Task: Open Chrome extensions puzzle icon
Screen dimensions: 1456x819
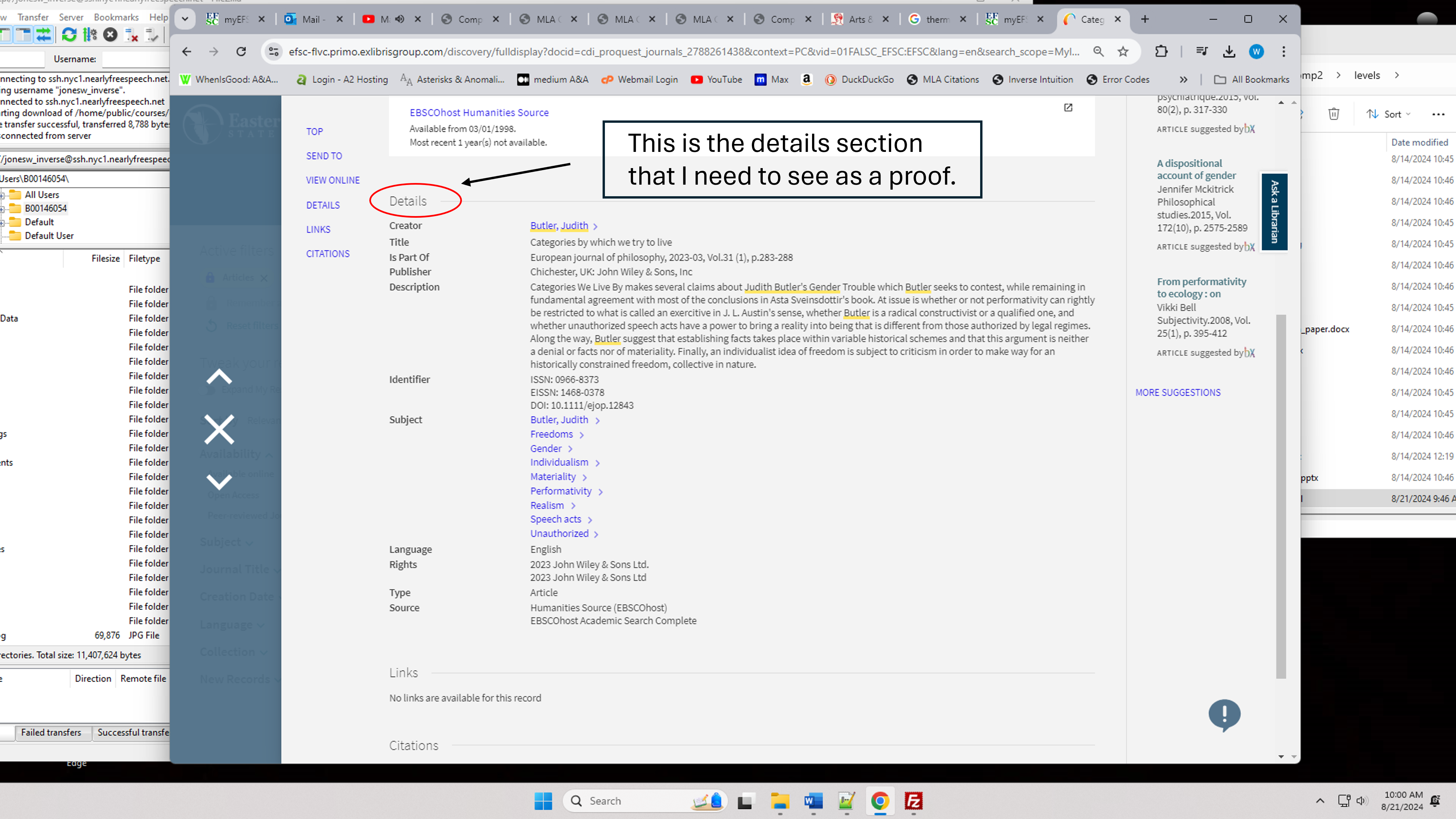Action: coord(1161,51)
